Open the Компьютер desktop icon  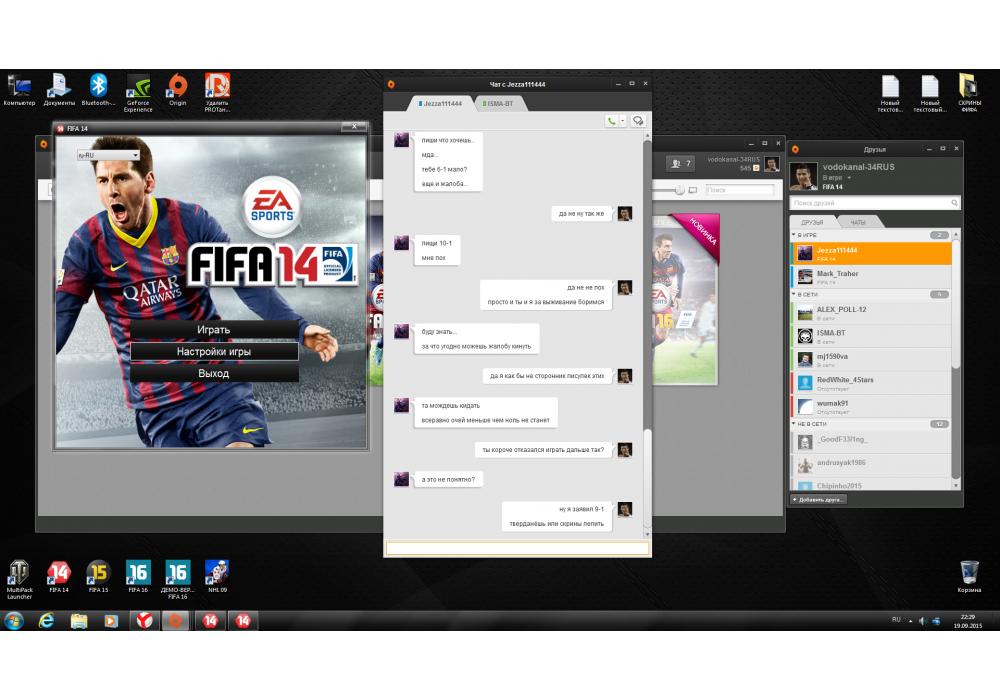[x=19, y=90]
